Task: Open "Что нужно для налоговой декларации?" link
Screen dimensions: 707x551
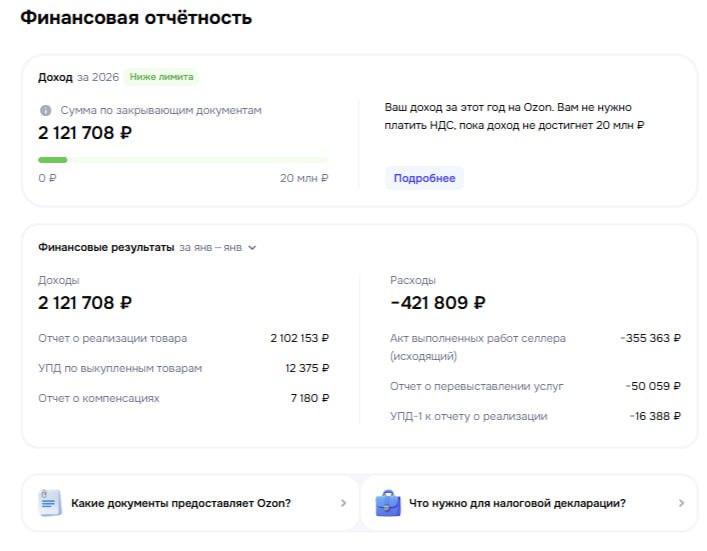Action: [x=517, y=503]
